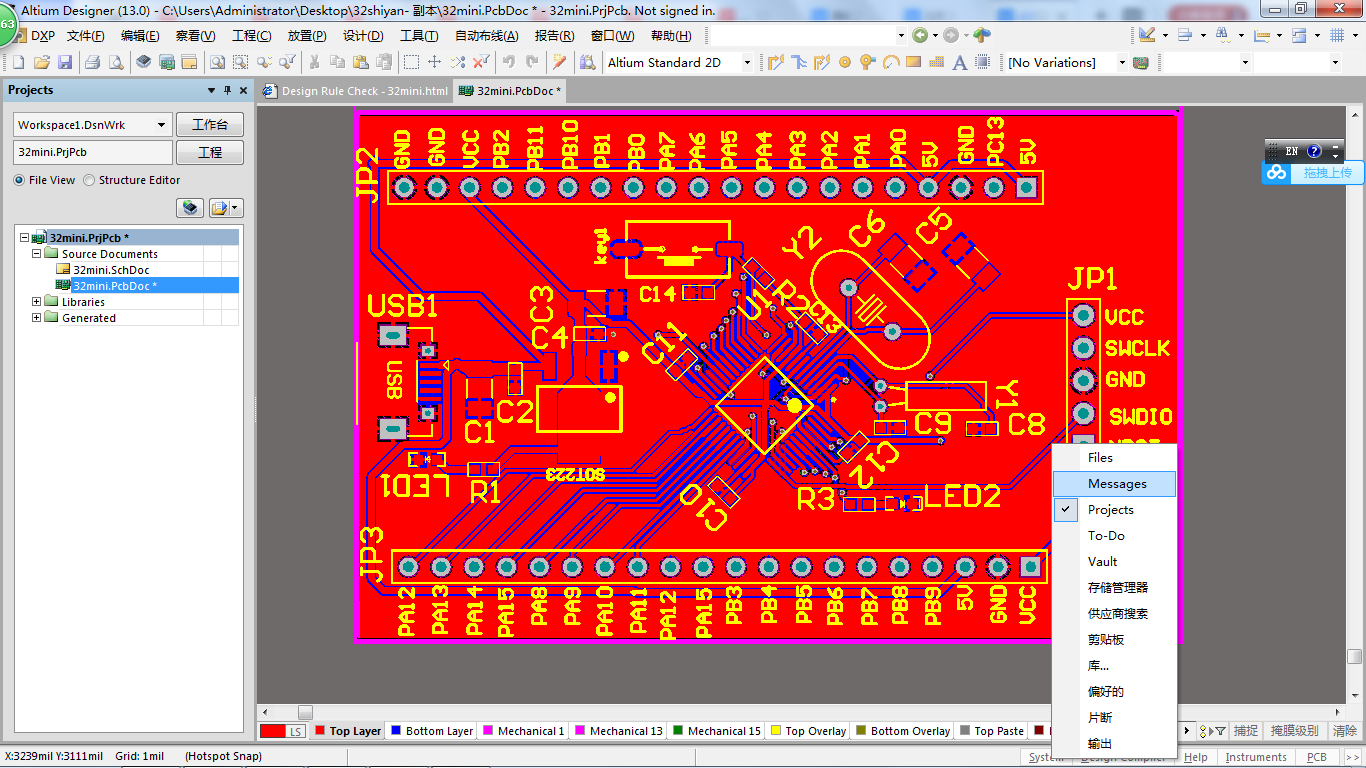The image size is (1366, 768).
Task: Click the Save icon in the toolbar
Action: click(x=65, y=61)
